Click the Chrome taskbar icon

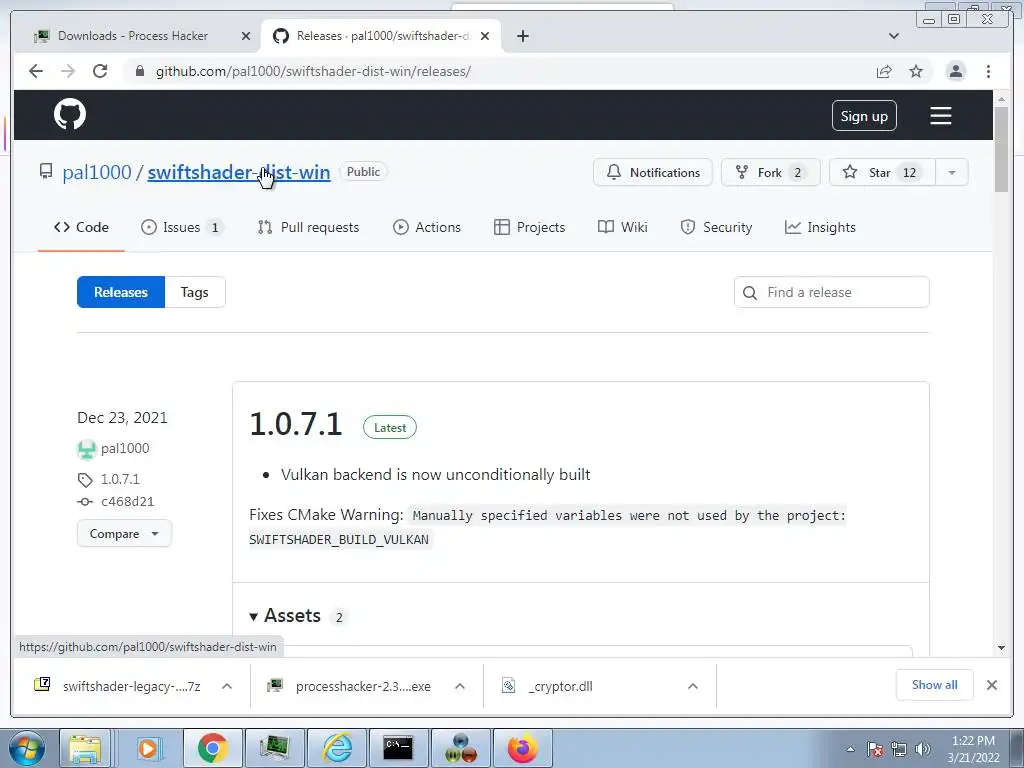212,748
